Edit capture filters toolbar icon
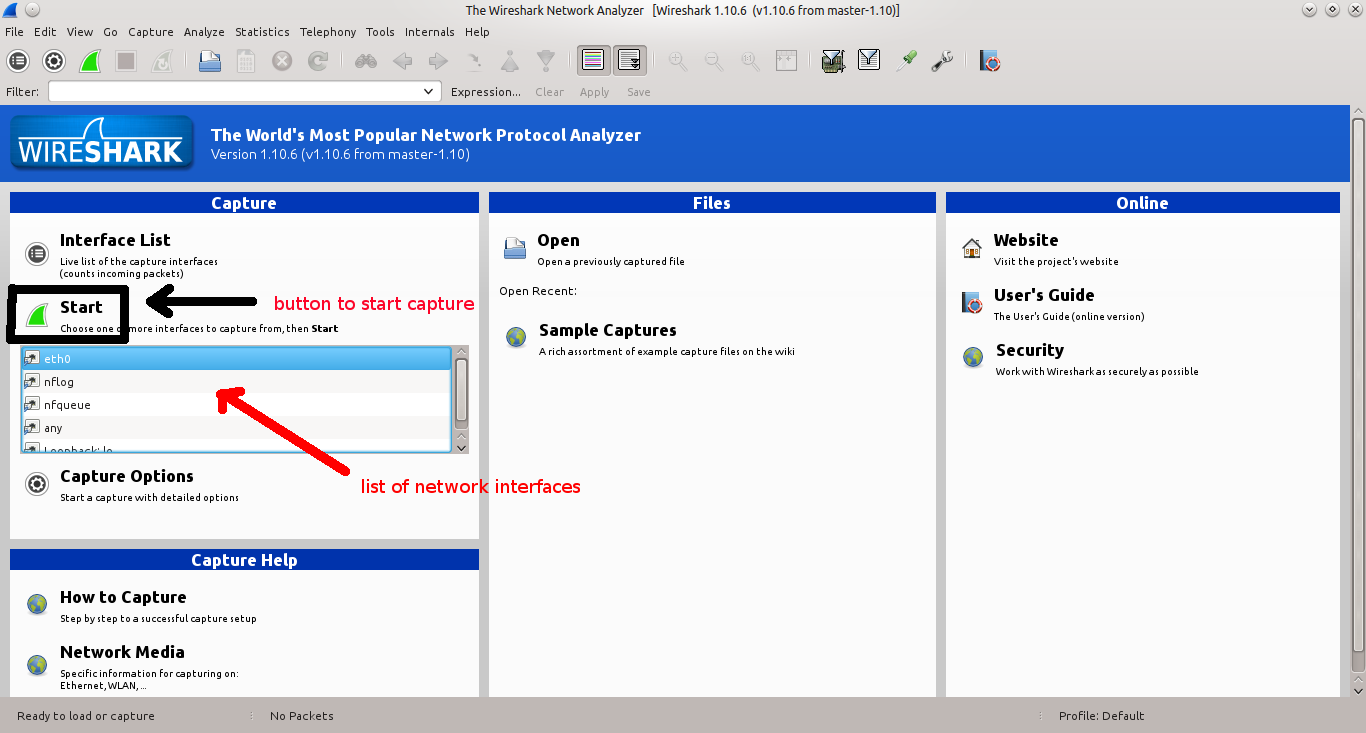The width and height of the screenshot is (1366, 733). (833, 61)
